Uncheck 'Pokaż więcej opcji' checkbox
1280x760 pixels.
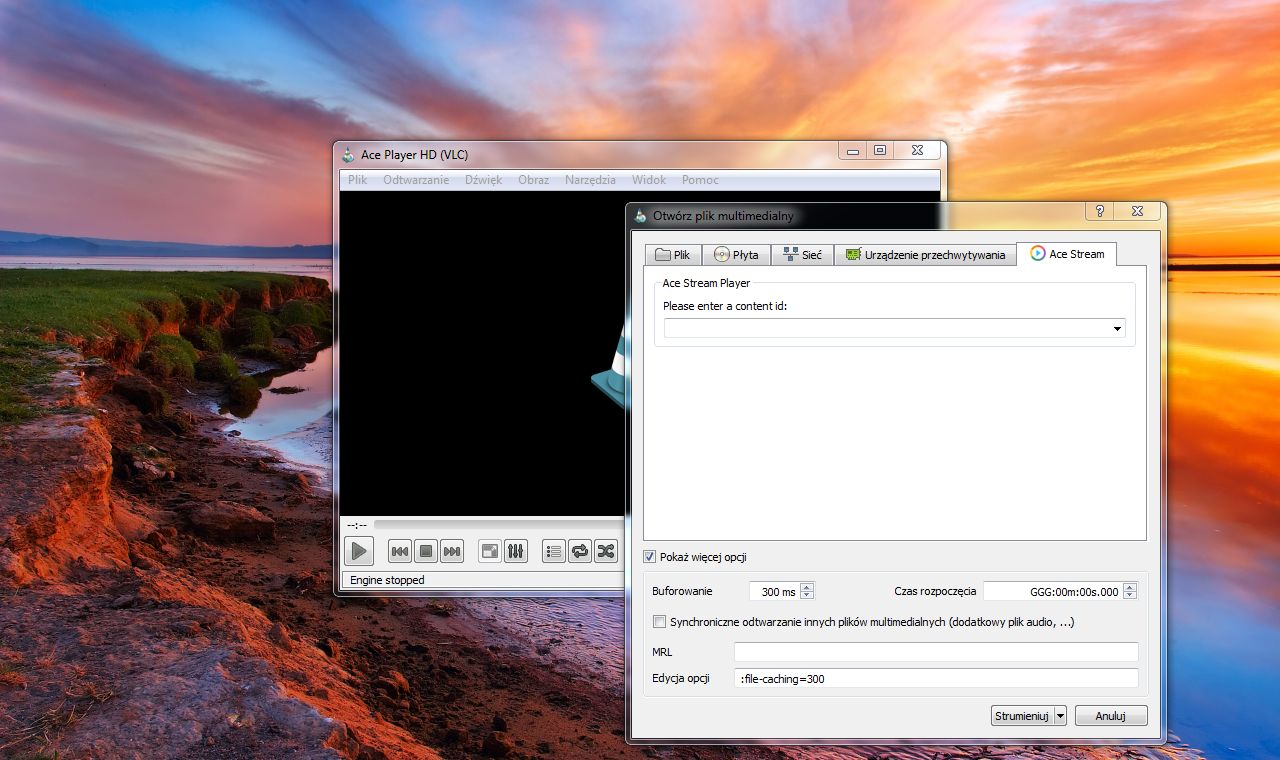click(650, 557)
